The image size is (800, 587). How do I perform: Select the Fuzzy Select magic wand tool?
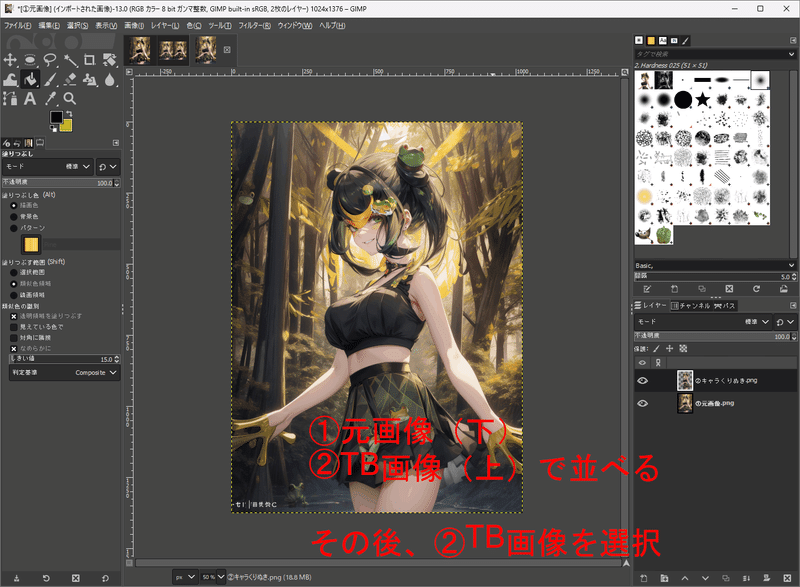70,60
